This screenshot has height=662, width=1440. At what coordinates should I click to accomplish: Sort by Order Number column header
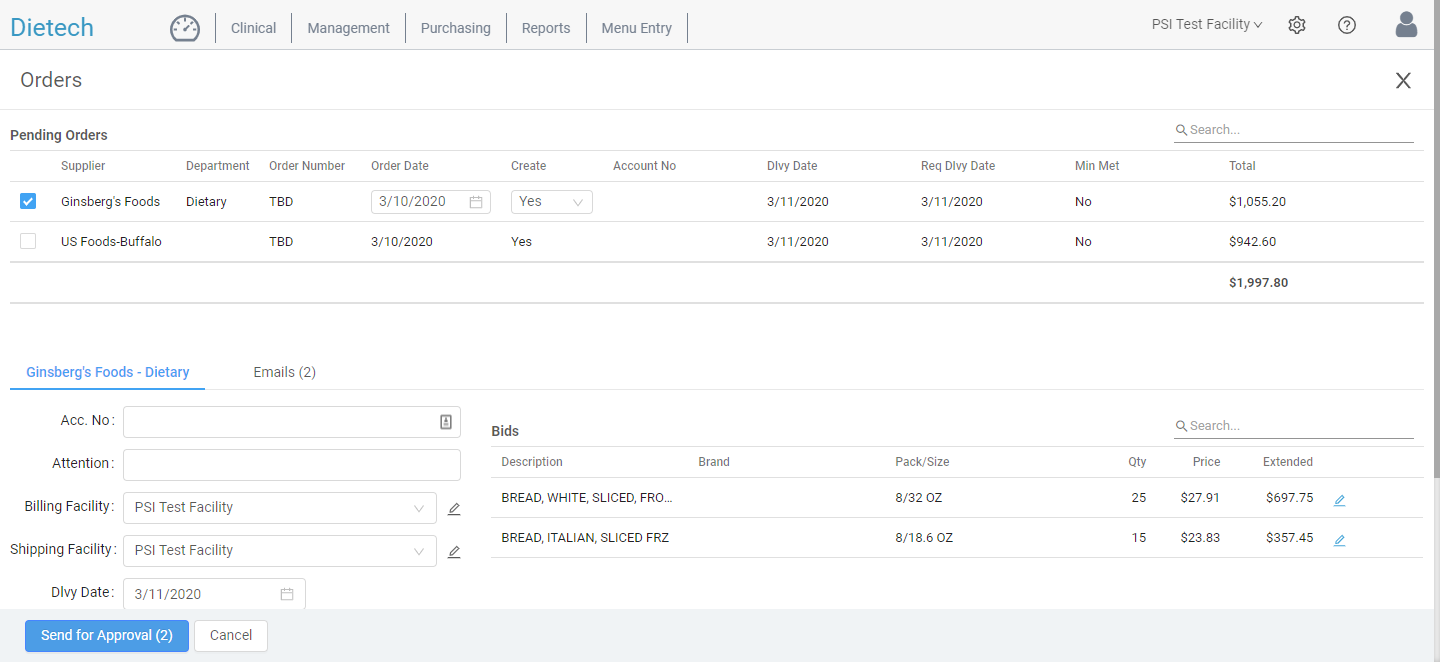(307, 166)
